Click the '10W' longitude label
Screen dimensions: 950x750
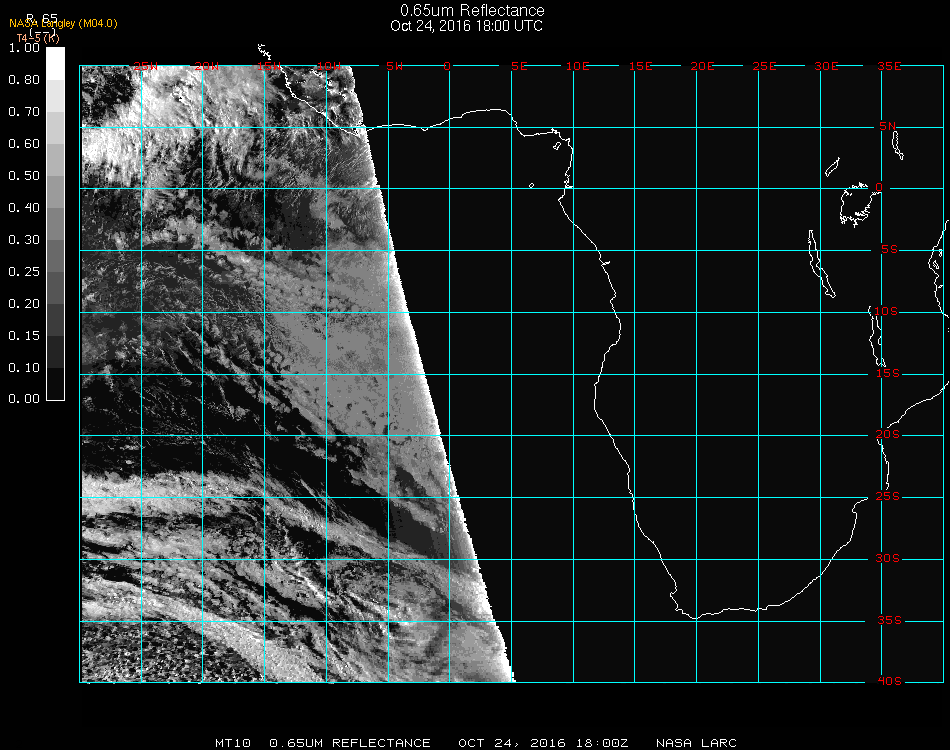329,67
